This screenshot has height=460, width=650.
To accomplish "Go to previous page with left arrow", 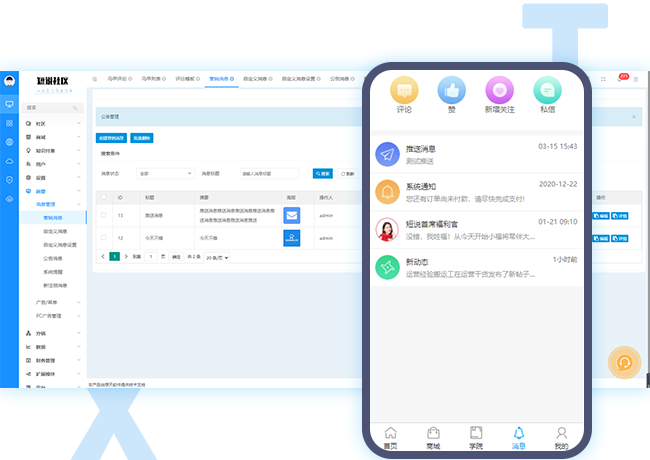I will click(x=103, y=257).
